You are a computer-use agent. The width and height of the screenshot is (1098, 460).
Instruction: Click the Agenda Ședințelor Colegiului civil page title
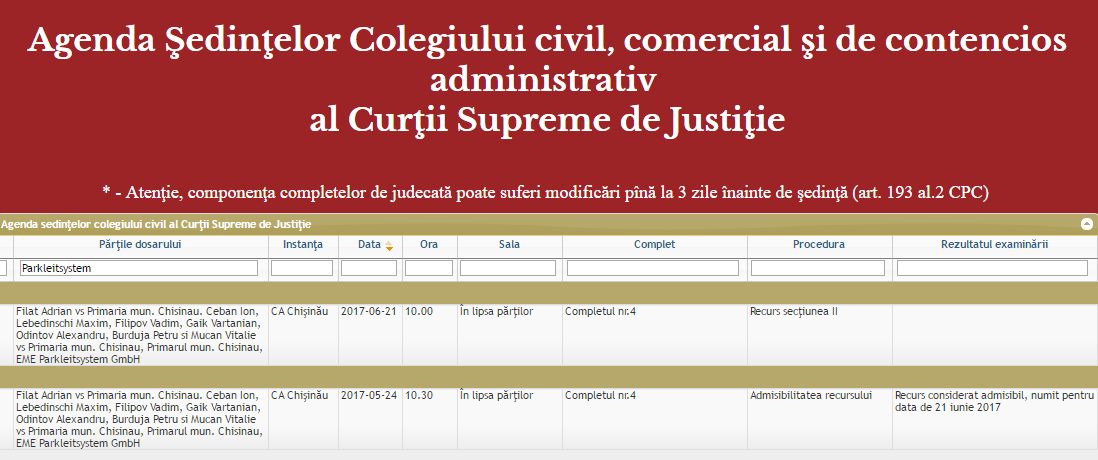tap(547, 80)
